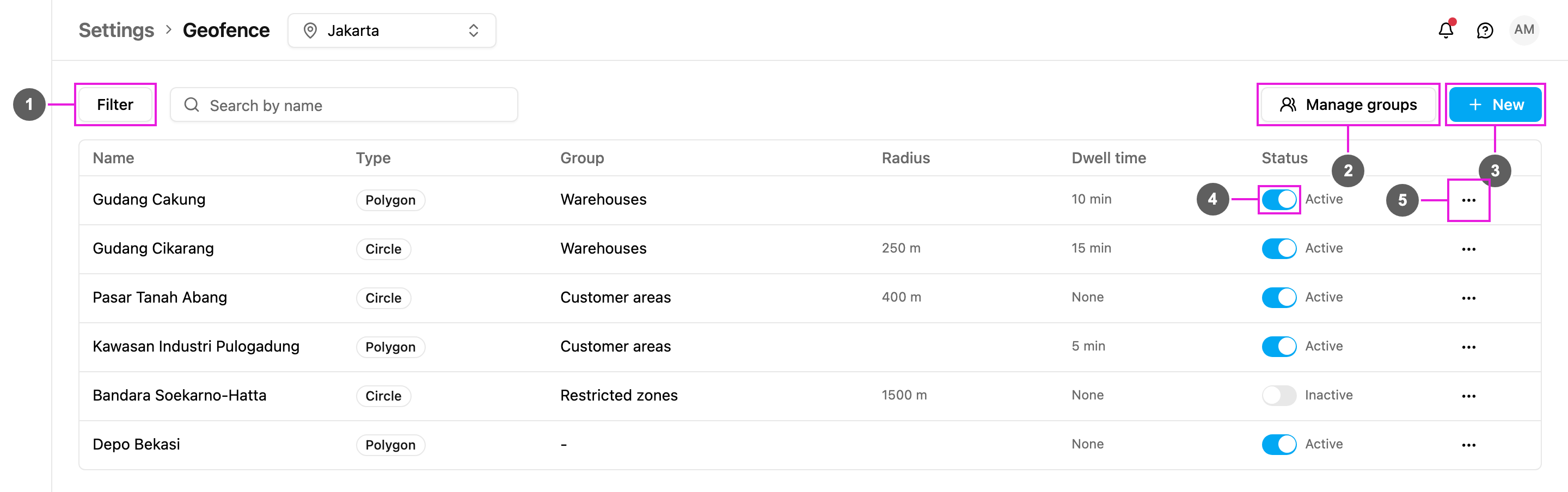Click the Name column header

click(x=113, y=158)
